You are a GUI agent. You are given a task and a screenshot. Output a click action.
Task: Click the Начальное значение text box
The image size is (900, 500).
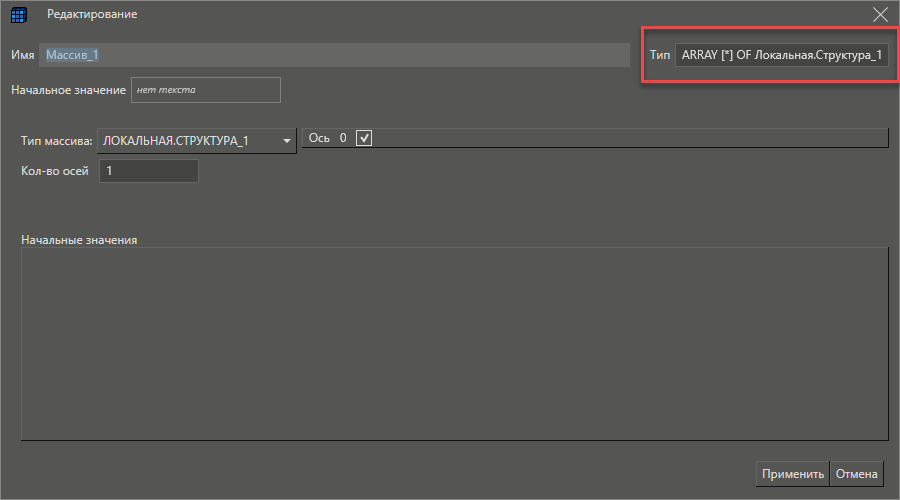tap(206, 90)
